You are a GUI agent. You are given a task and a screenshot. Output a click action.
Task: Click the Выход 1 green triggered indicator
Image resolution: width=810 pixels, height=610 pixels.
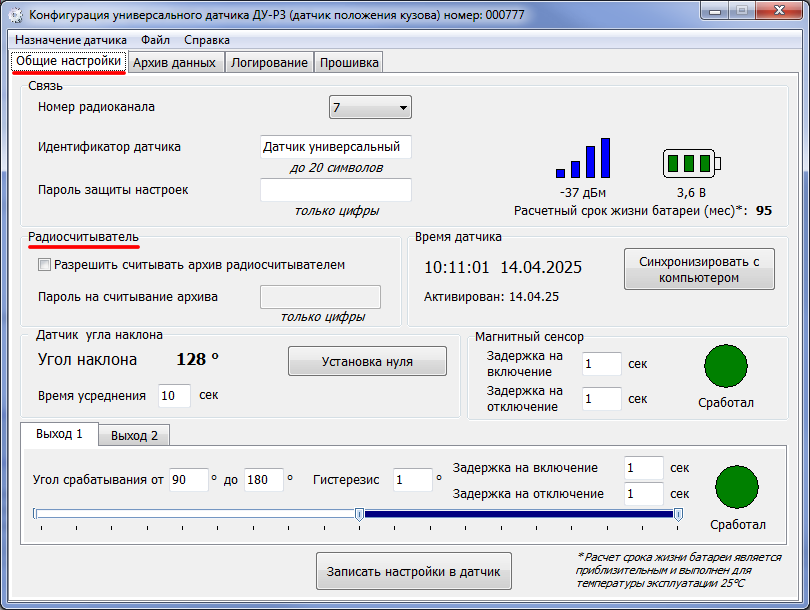tap(737, 487)
